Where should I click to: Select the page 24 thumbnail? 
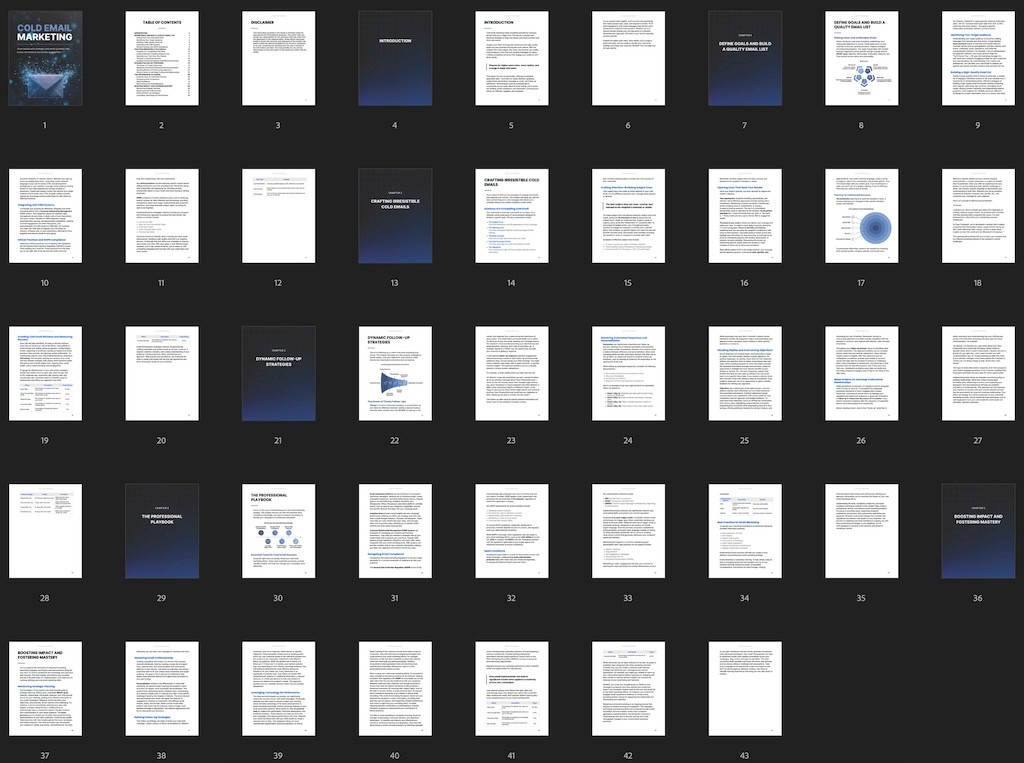(628, 374)
